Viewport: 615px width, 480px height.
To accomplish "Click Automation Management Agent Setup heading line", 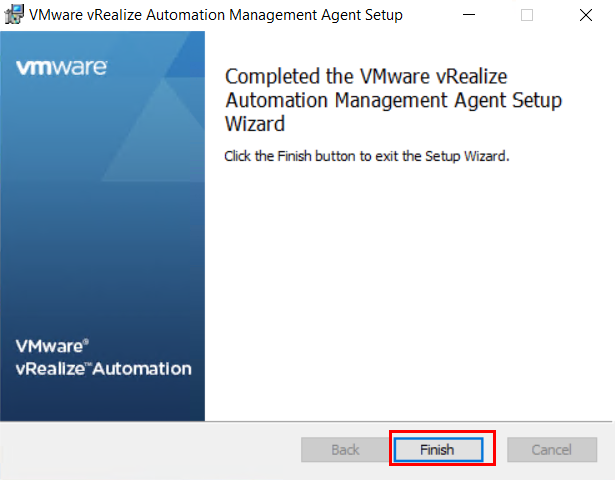I will [394, 100].
